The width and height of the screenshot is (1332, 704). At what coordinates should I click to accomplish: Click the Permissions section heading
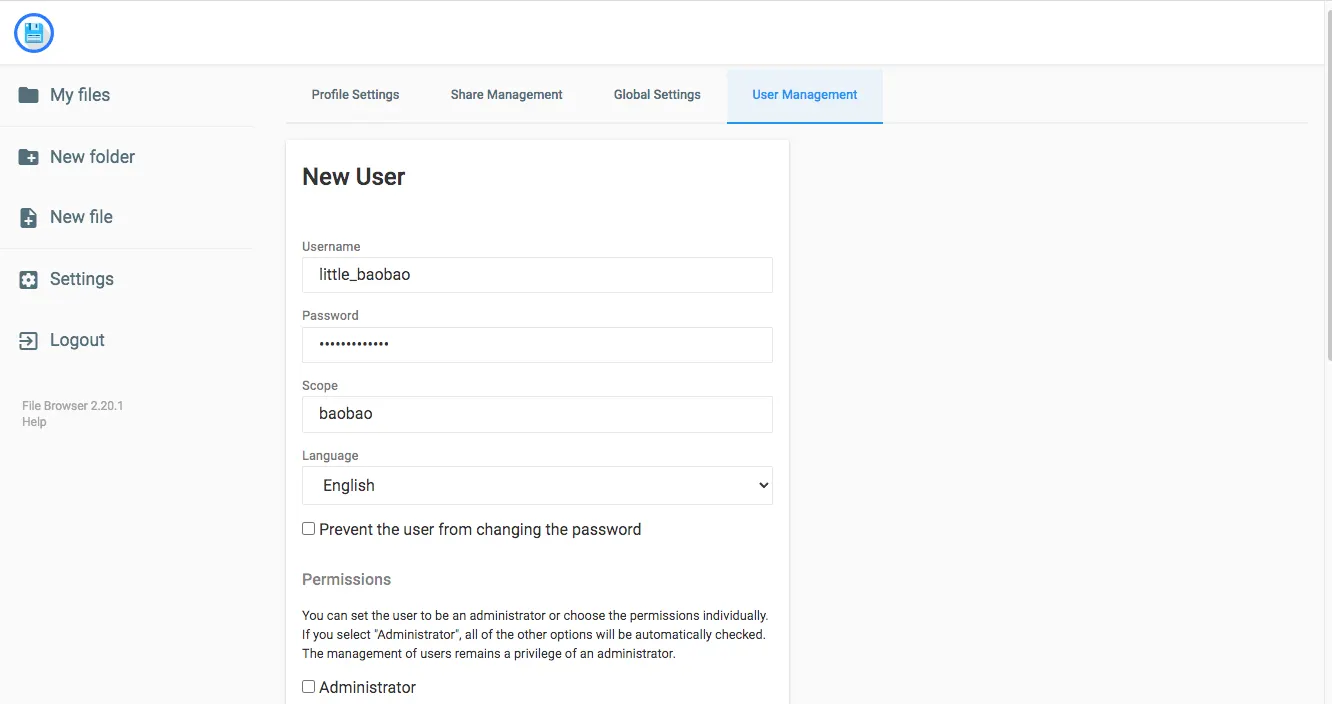(x=347, y=580)
